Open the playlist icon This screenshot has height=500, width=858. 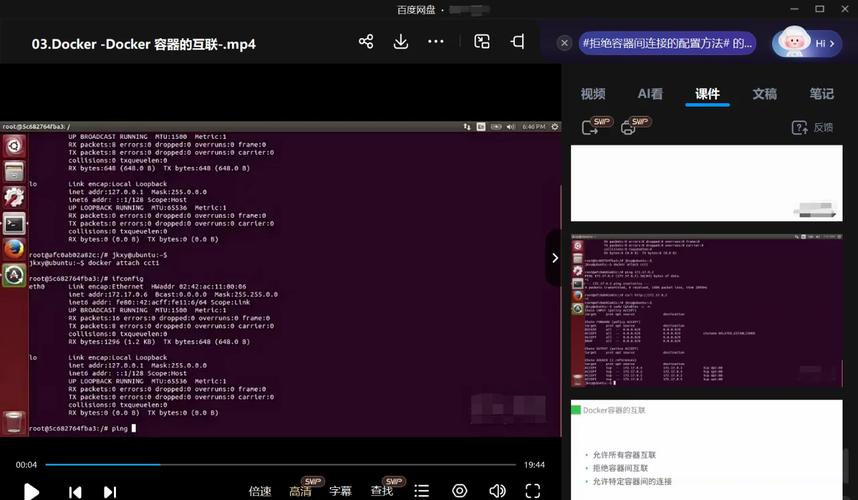click(x=421, y=491)
